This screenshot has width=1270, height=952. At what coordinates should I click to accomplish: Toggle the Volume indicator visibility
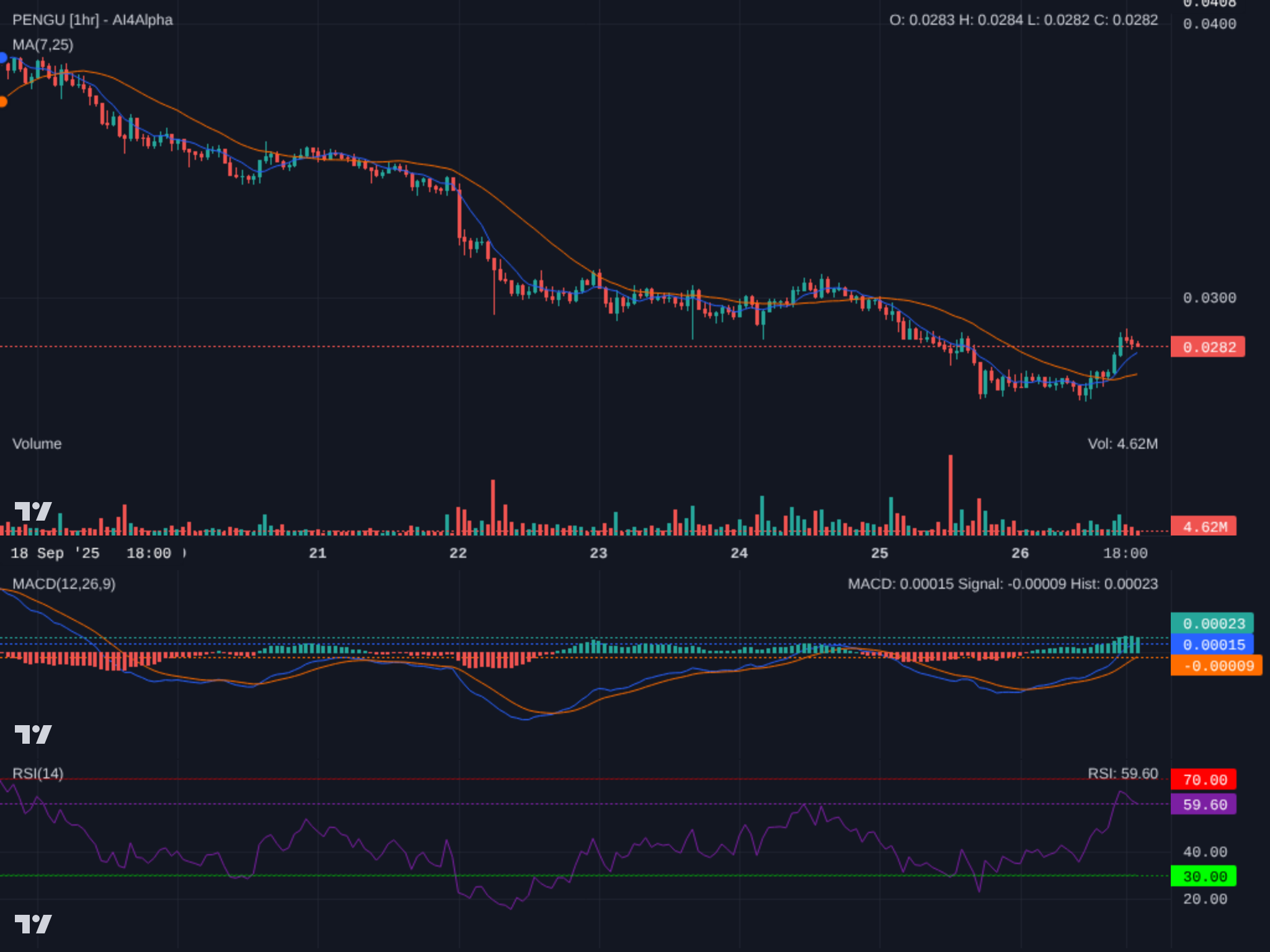[37, 444]
